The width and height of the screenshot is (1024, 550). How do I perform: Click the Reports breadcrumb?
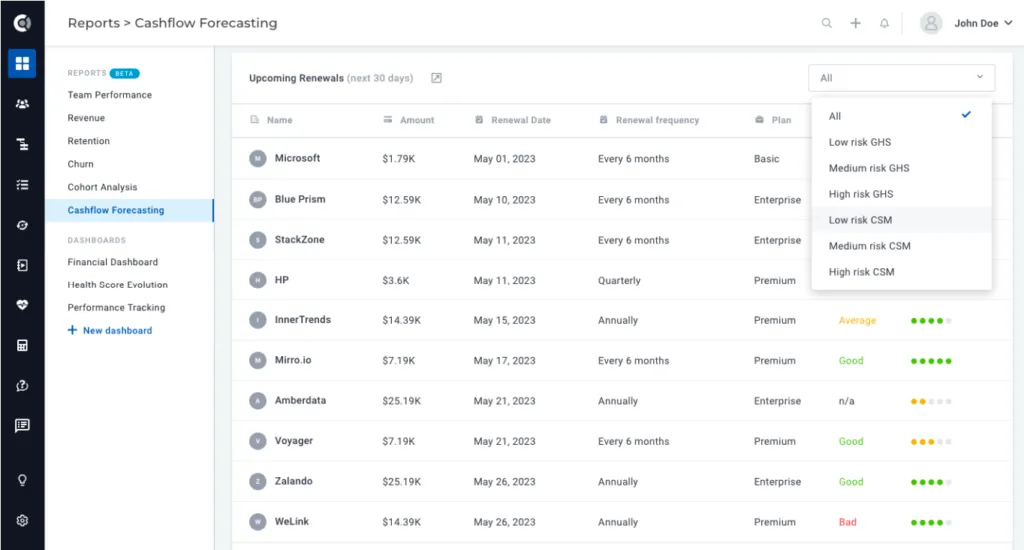93,23
